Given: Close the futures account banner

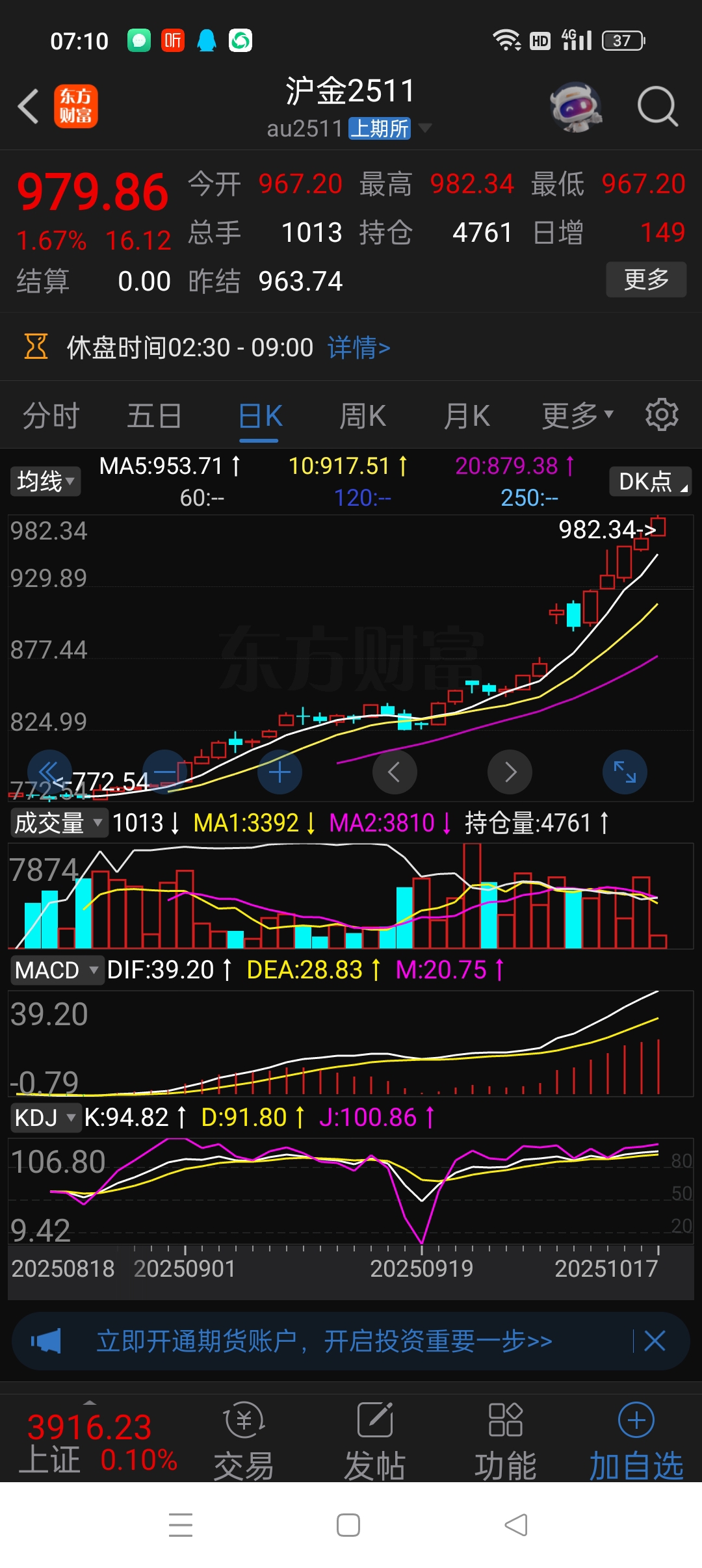Looking at the screenshot, I should [x=655, y=1340].
